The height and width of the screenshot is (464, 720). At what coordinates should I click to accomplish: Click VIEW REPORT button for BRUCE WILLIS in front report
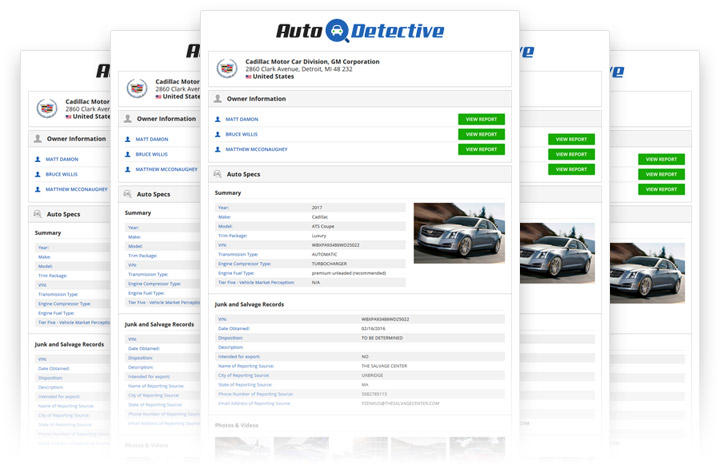(481, 134)
